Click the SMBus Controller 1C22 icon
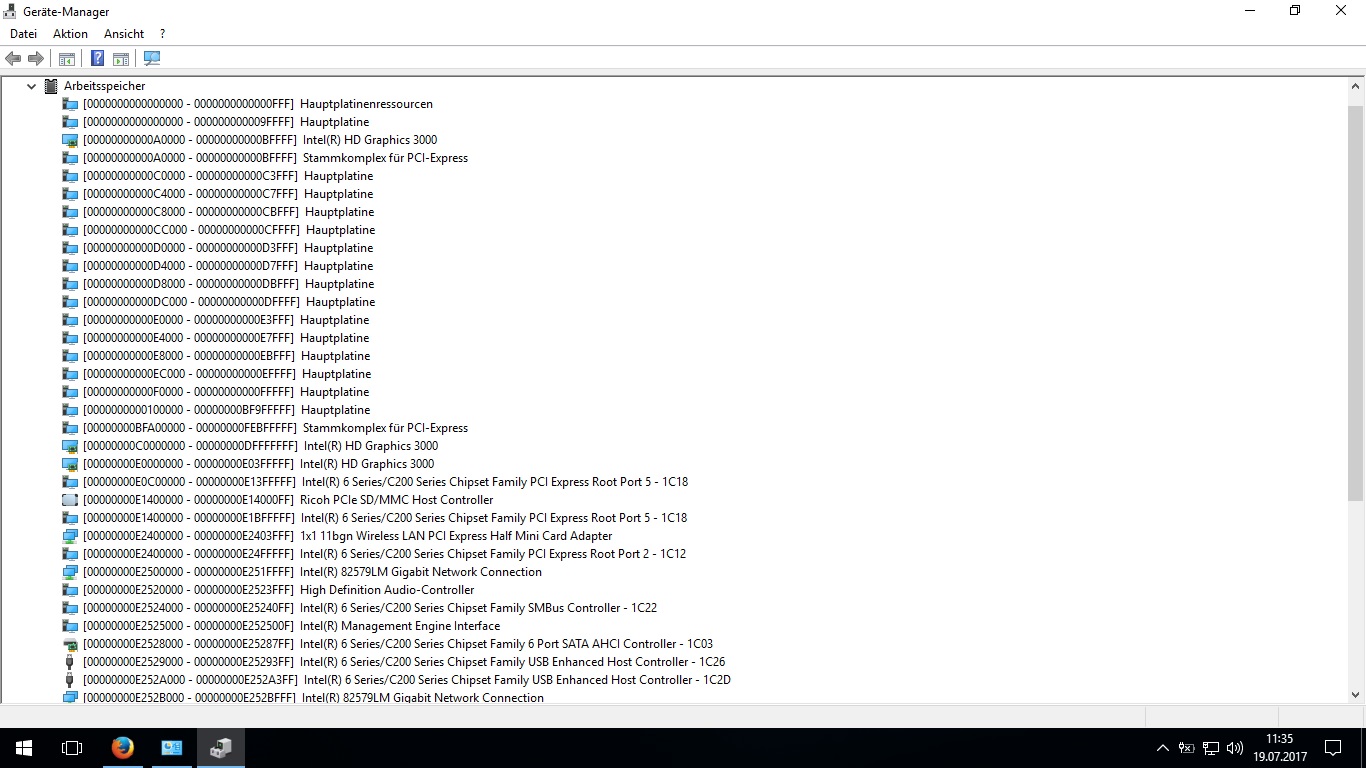1366x768 pixels. click(70, 608)
